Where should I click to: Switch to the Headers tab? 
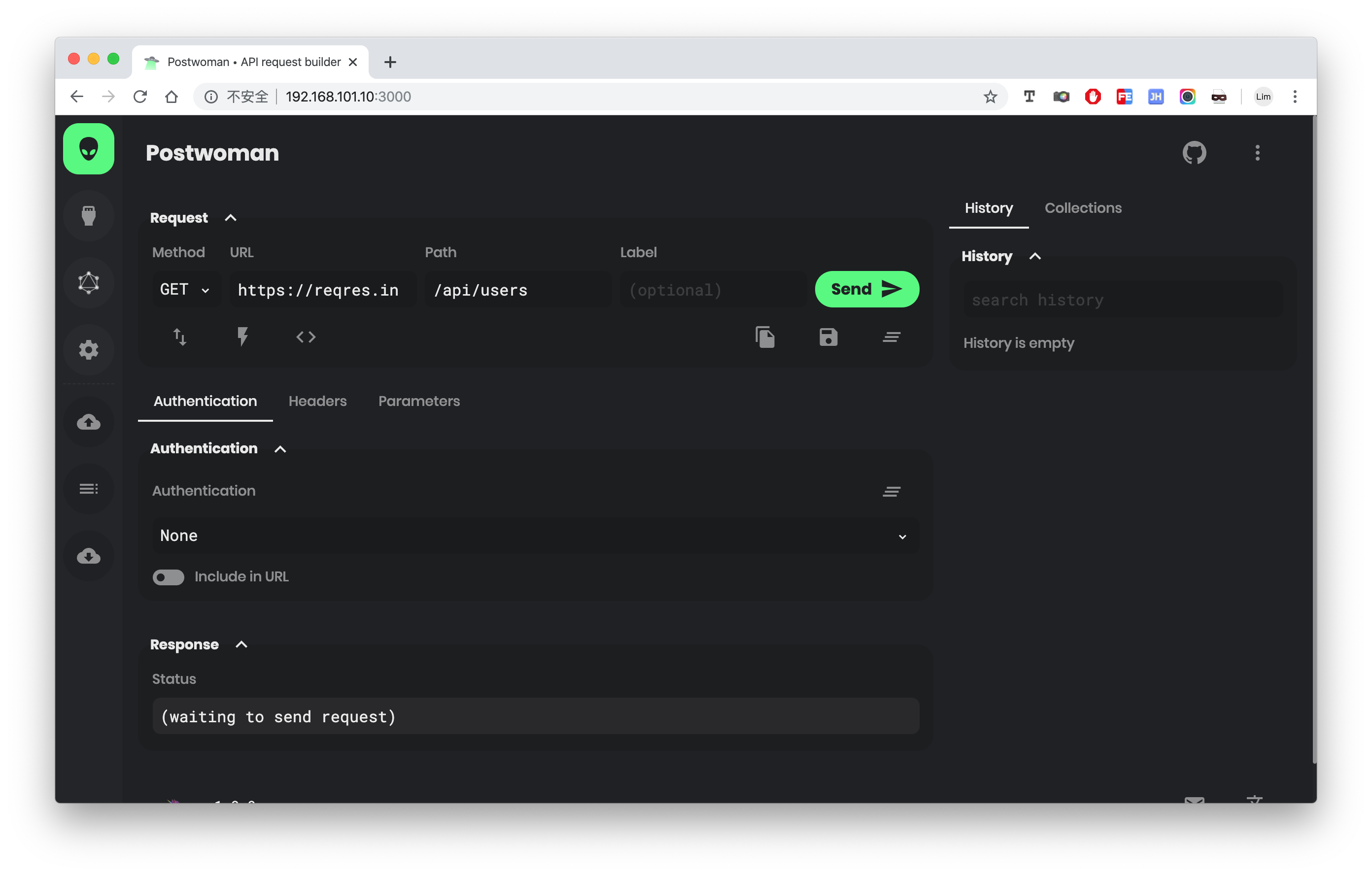(317, 401)
